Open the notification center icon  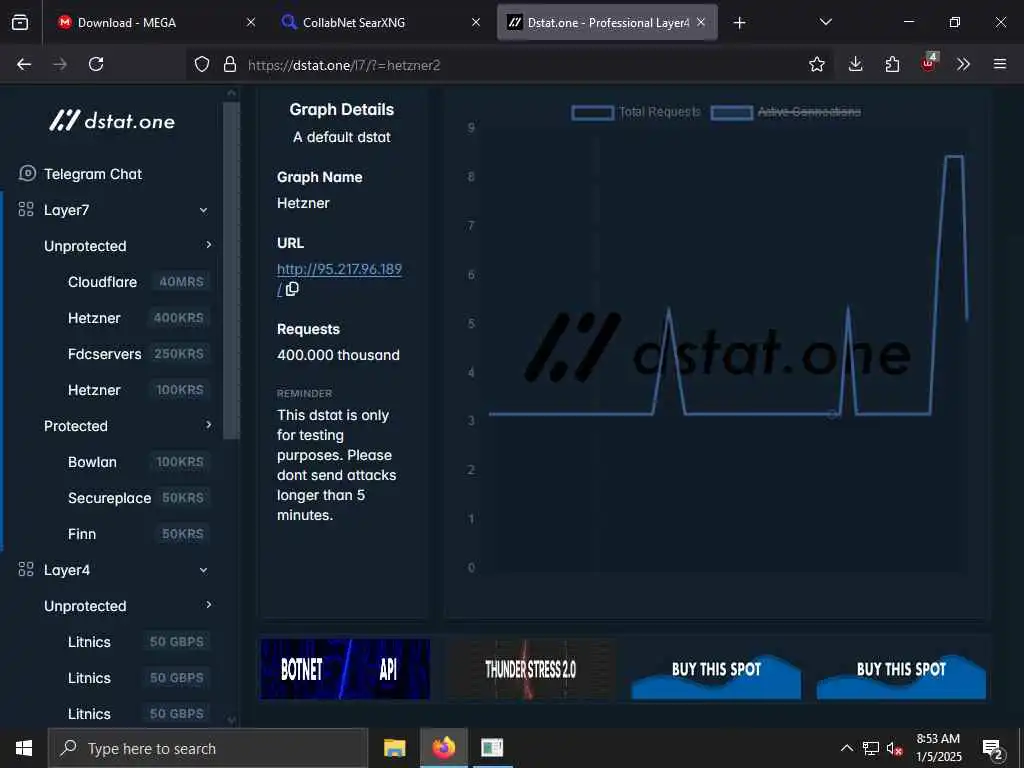click(993, 749)
